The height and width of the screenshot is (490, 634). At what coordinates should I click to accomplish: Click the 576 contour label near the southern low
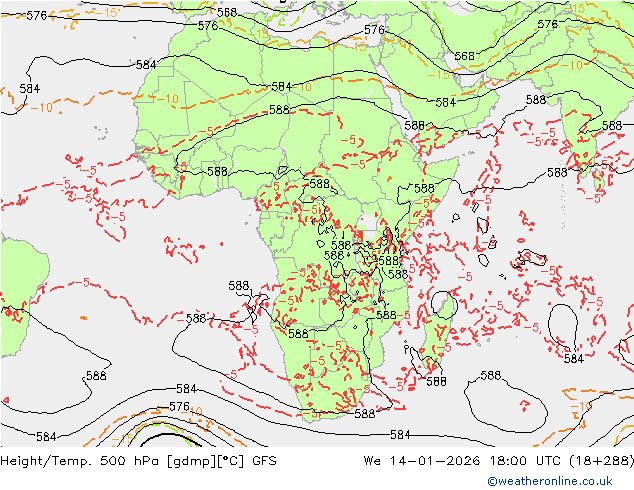pos(179,406)
